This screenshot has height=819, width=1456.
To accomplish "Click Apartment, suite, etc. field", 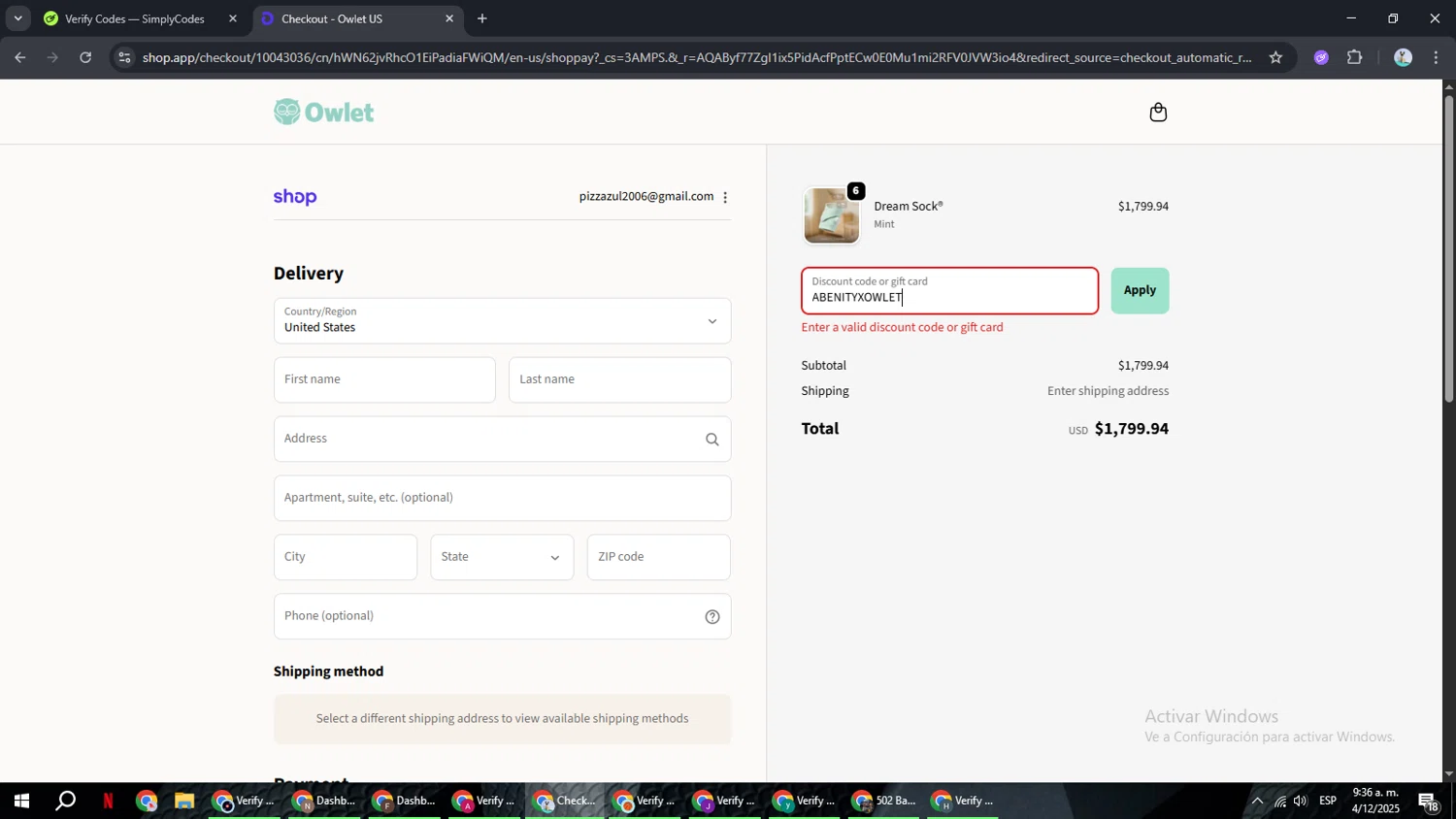I will (x=502, y=499).
